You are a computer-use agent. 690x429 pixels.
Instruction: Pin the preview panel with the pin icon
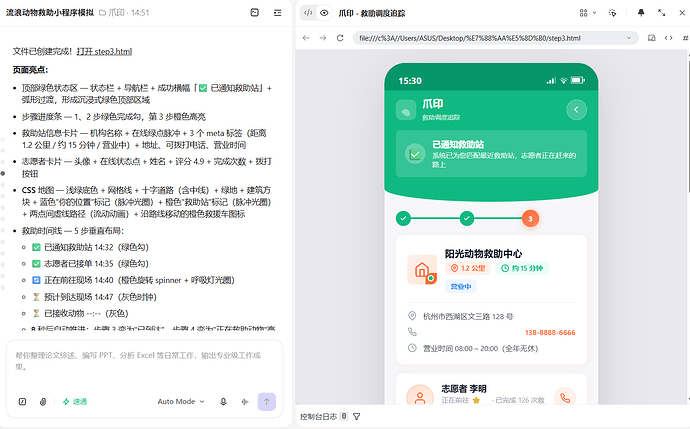click(641, 13)
